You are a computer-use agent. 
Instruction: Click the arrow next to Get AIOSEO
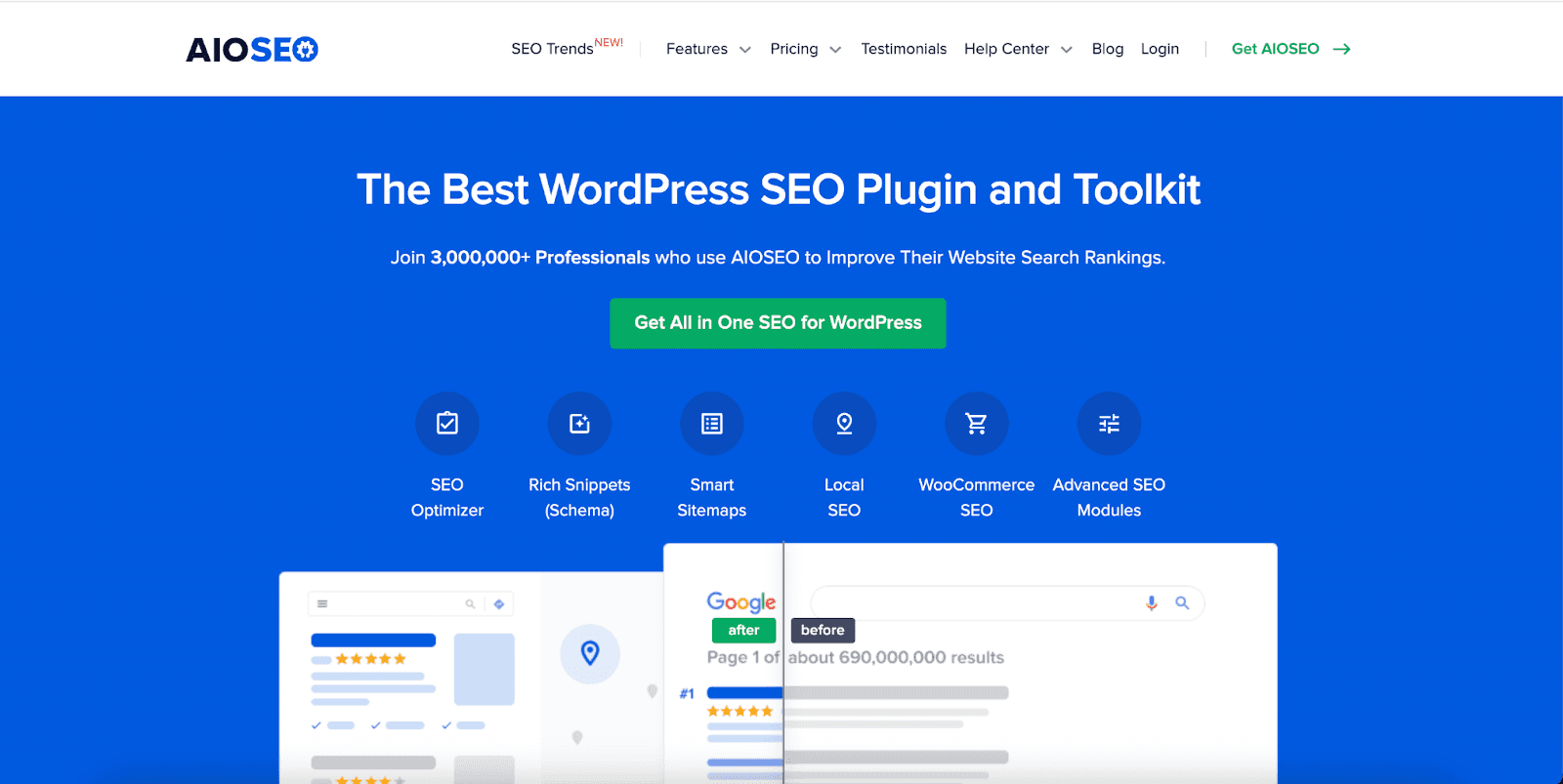(x=1342, y=49)
